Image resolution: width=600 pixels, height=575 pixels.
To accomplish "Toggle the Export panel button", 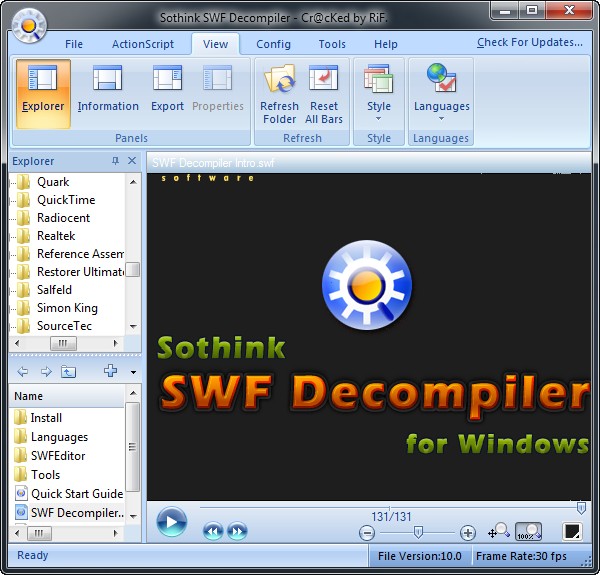I will [x=167, y=92].
